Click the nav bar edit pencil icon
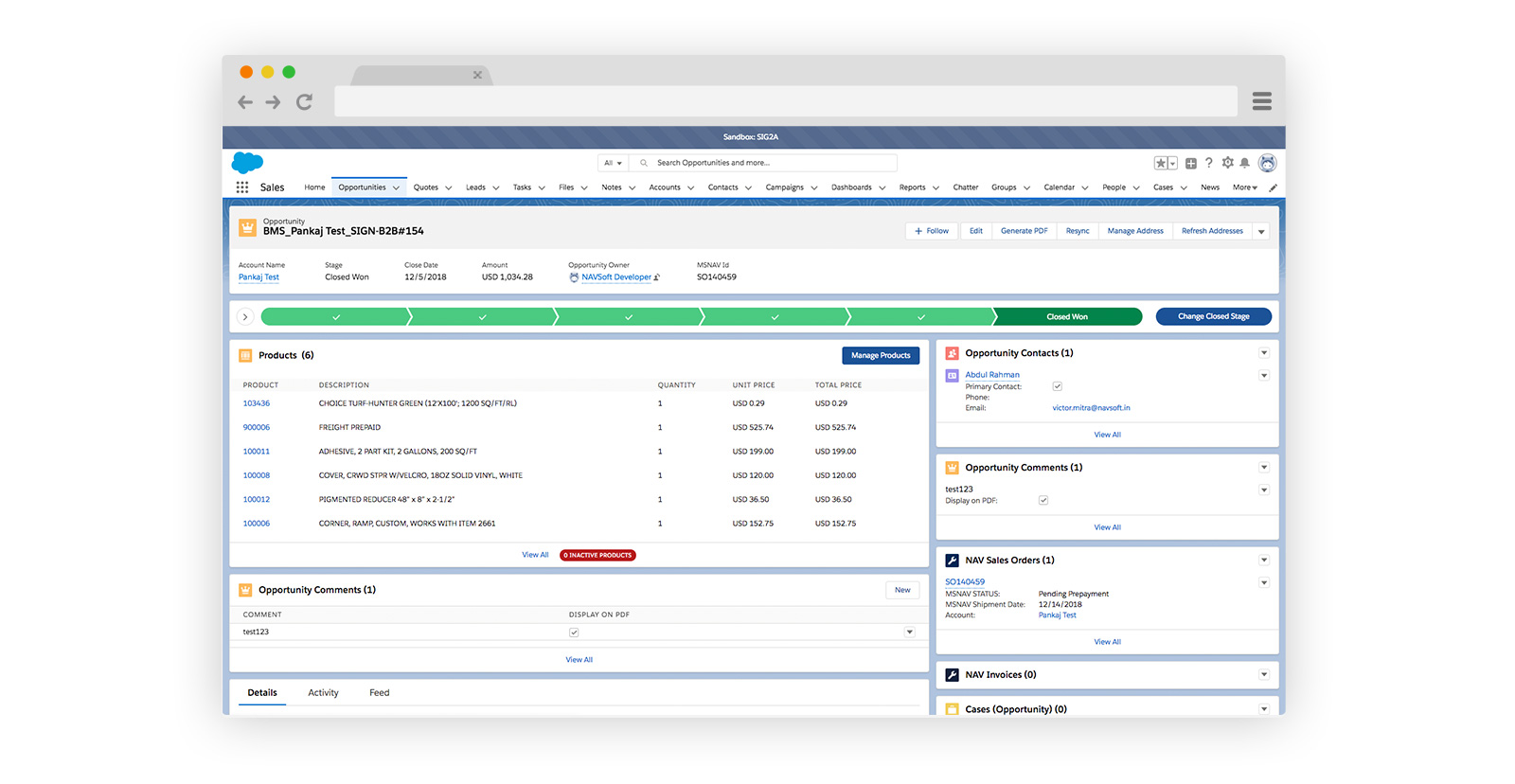Viewport: 1515px width, 784px height. (1274, 187)
